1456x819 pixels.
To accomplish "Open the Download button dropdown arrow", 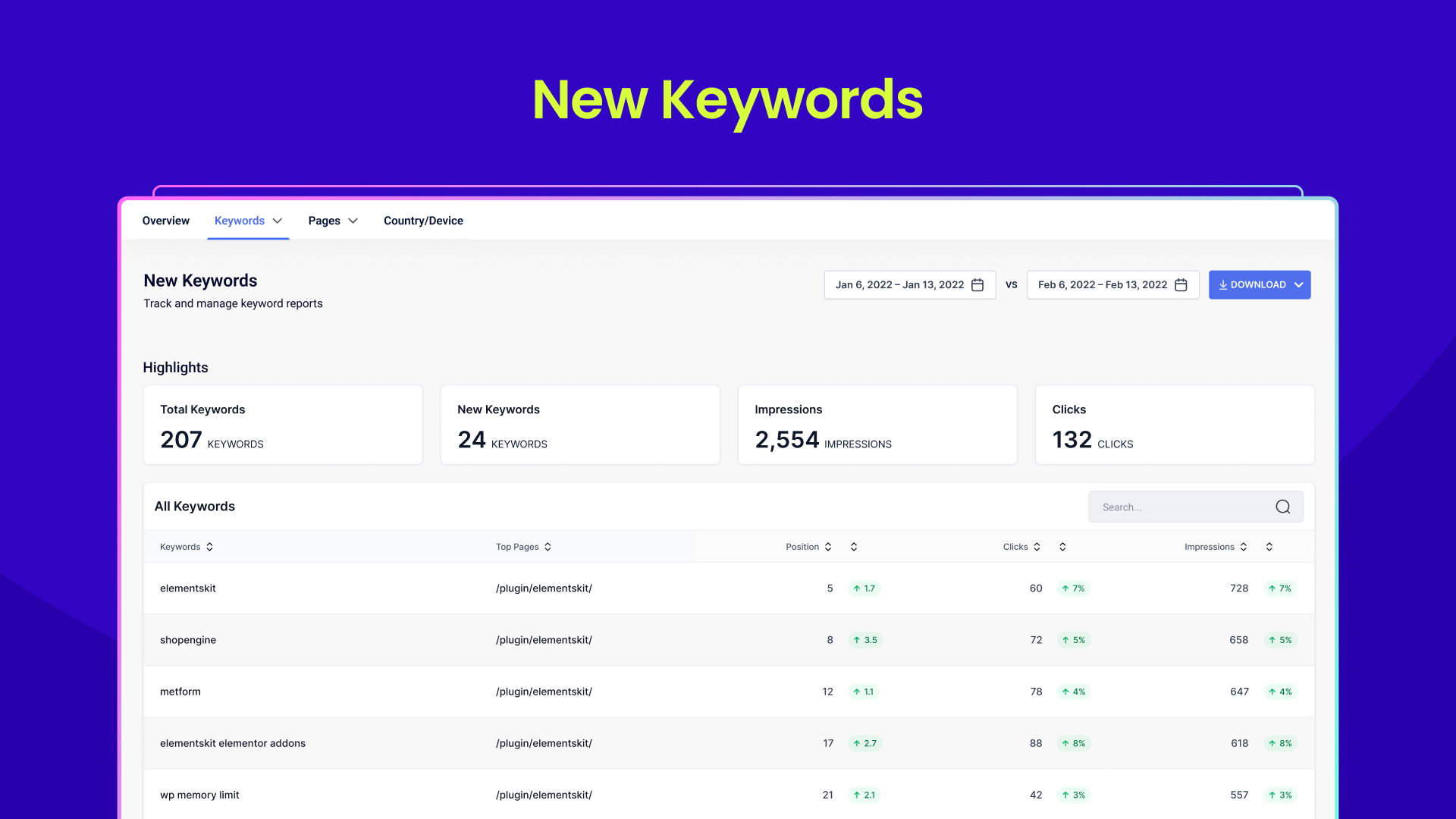I will pos(1298,284).
